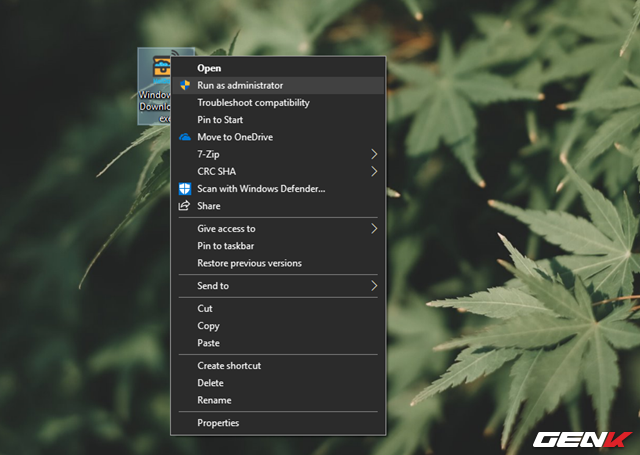This screenshot has height=455, width=640.
Task: Choose Troubleshoot compatibility
Action: pyautogui.click(x=278, y=102)
